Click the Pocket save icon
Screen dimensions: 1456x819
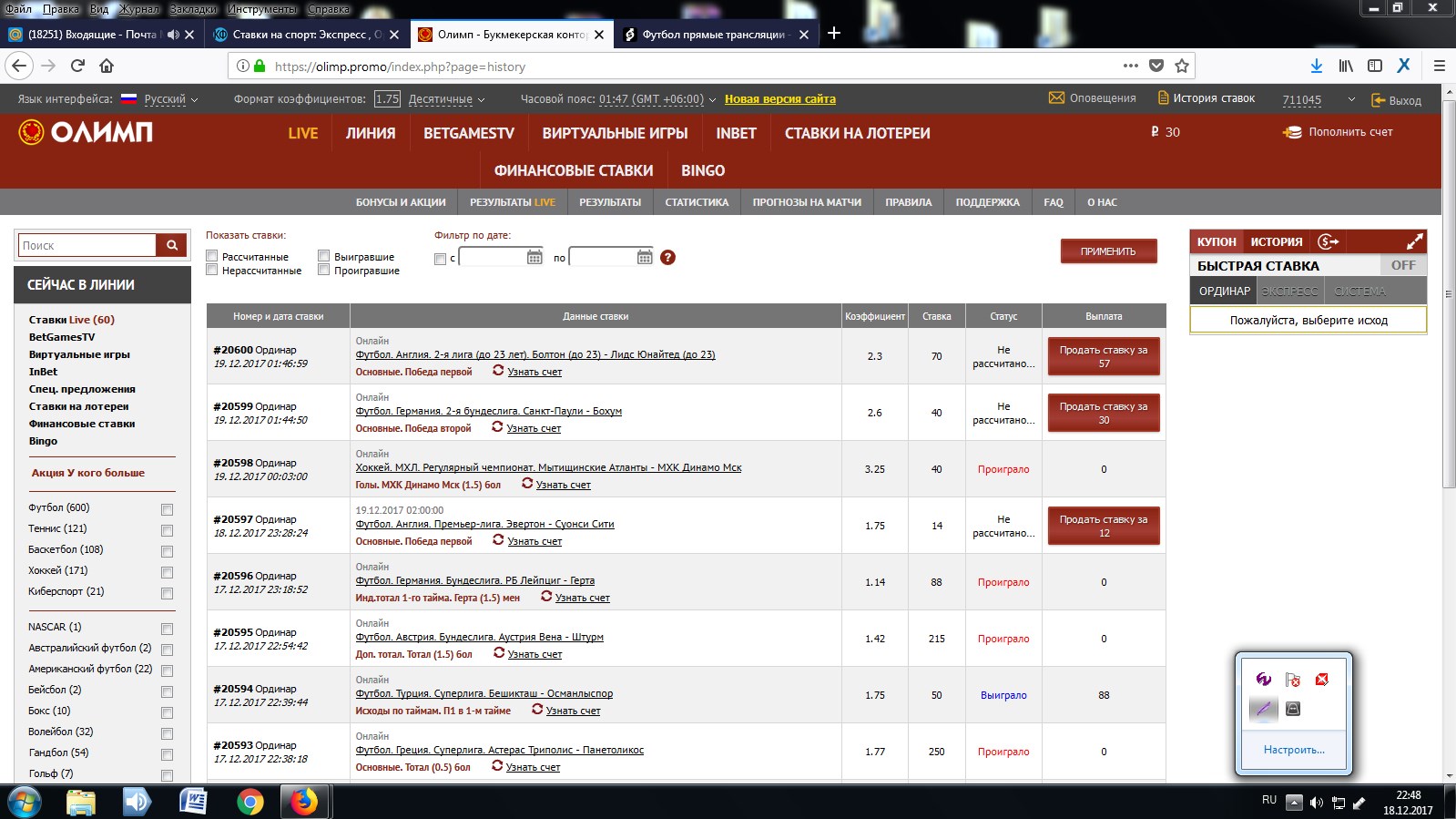(1156, 66)
